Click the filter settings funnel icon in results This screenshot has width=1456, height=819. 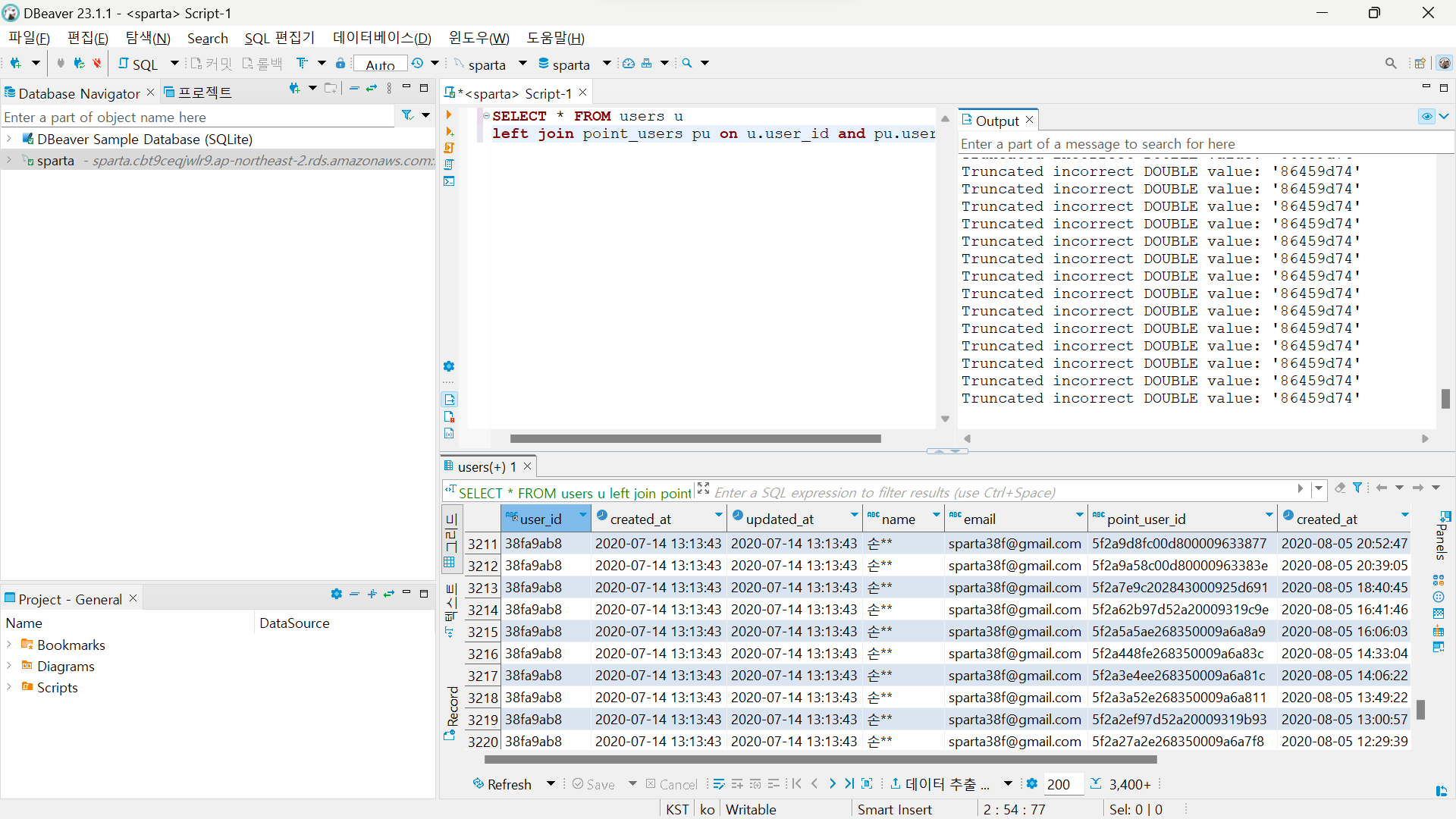click(x=1357, y=488)
